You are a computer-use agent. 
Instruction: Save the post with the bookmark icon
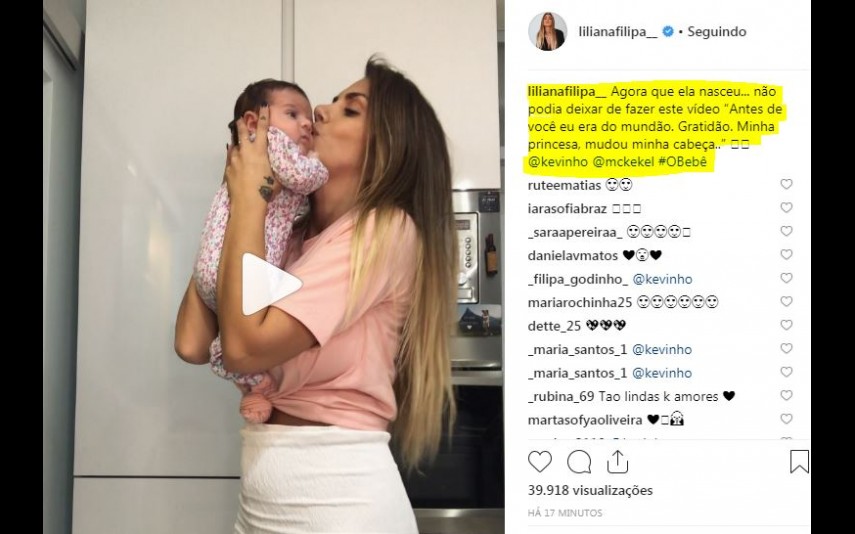799,462
